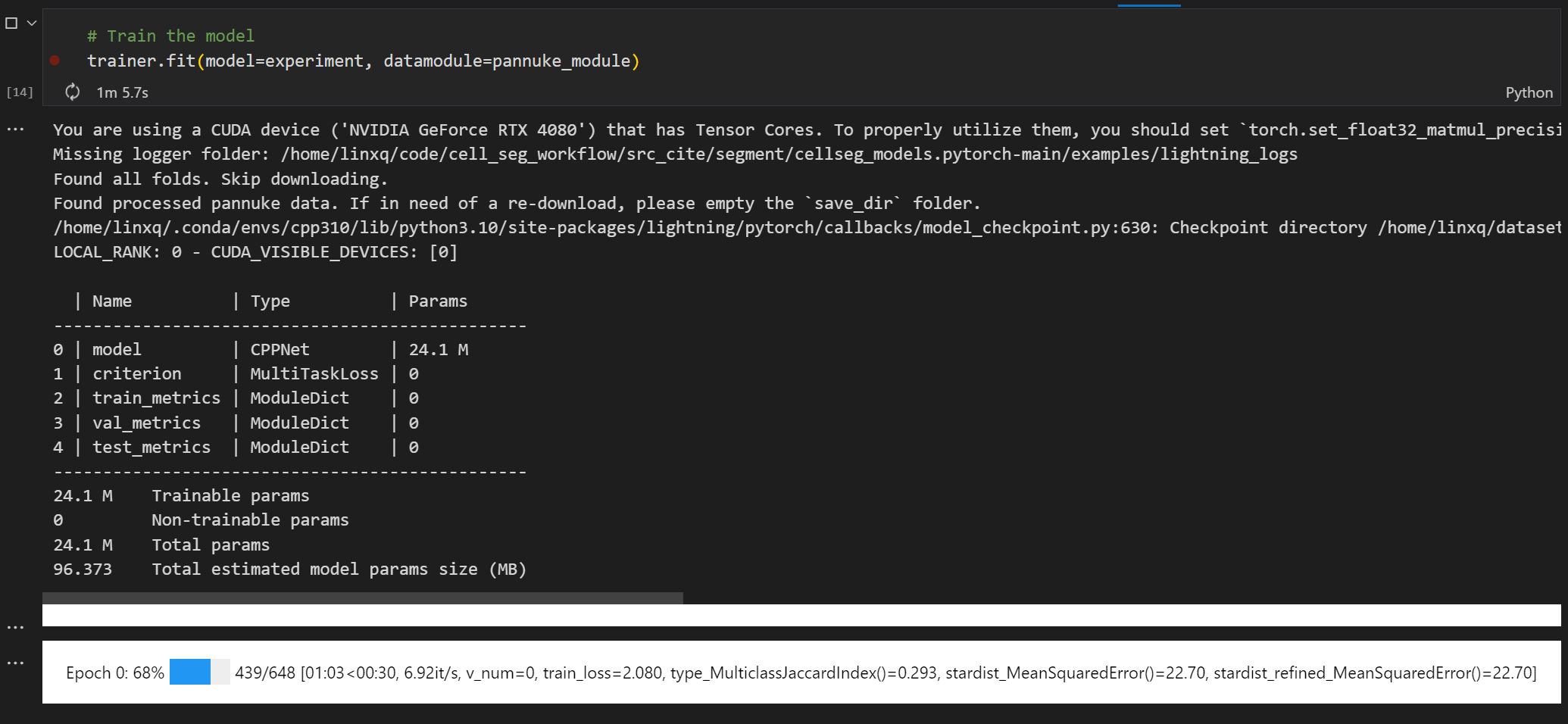Open the Python language mode selector

pos(1529,92)
